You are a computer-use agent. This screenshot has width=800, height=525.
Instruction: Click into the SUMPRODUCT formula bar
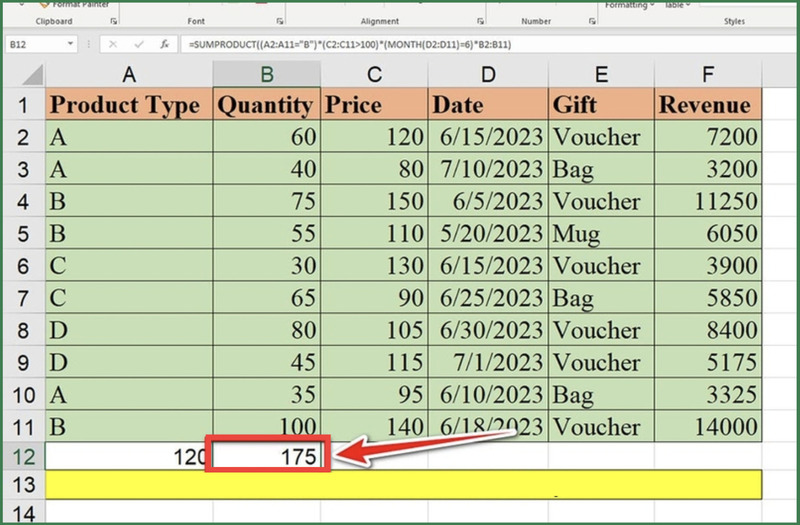coord(450,44)
